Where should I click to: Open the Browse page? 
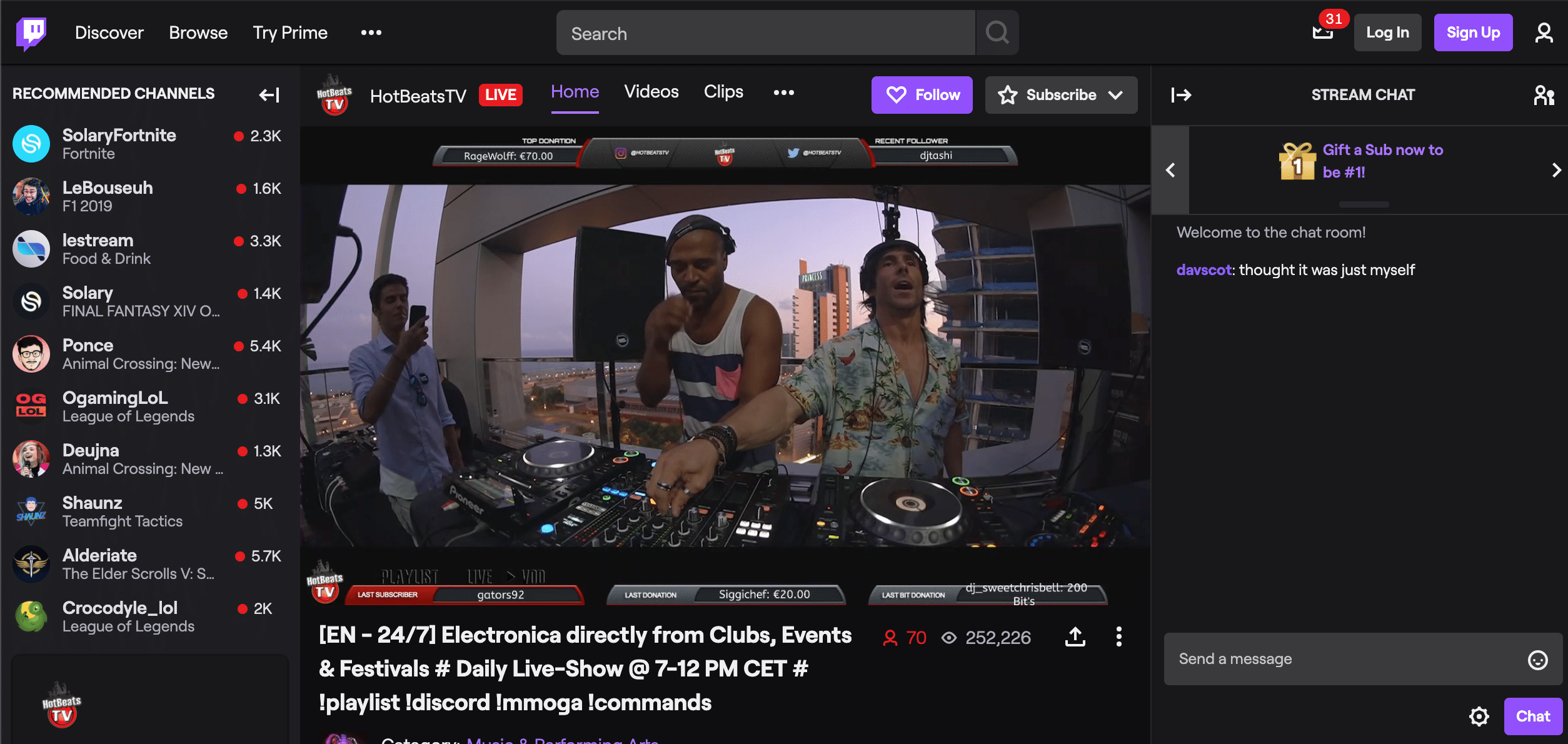[x=198, y=33]
